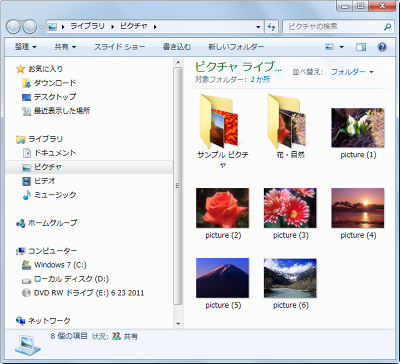Click the ダウンロード folder icon
The height and width of the screenshot is (364, 400).
click(27, 83)
